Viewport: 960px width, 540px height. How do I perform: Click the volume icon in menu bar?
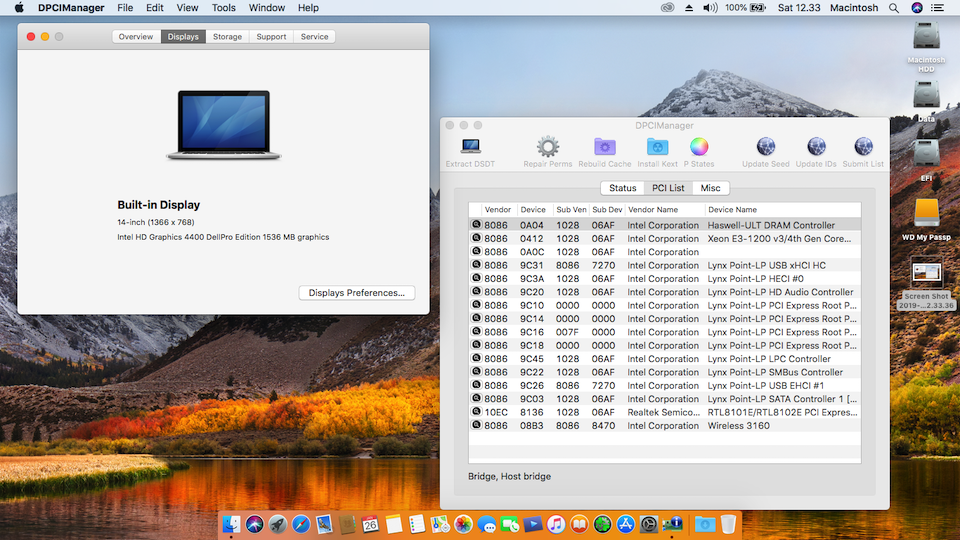tap(709, 8)
